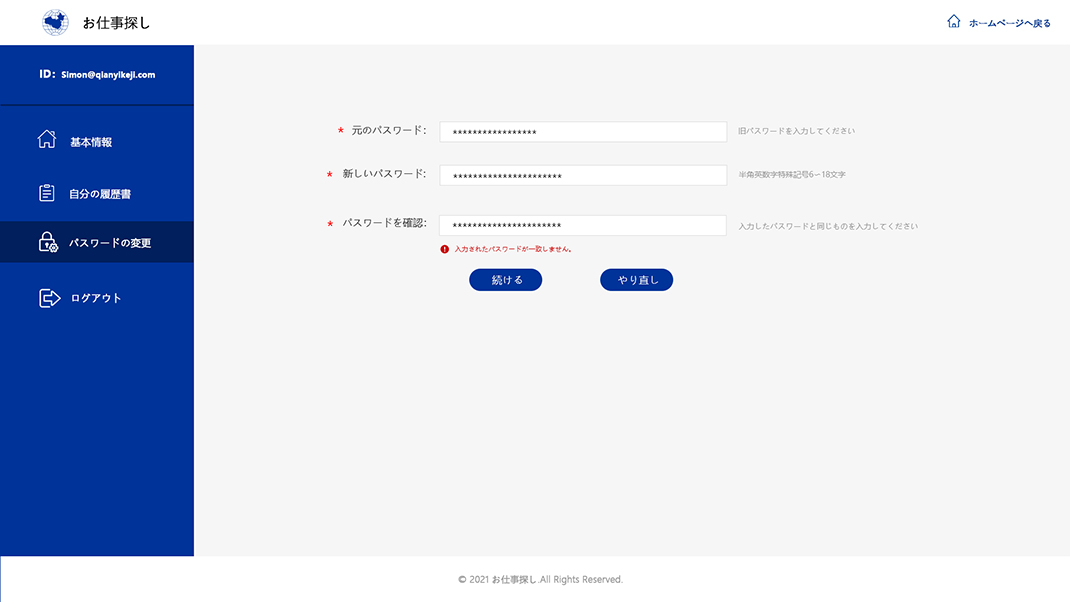This screenshot has width=1070, height=602.
Task: Select the パスワードを確認 input box
Action: (583, 226)
